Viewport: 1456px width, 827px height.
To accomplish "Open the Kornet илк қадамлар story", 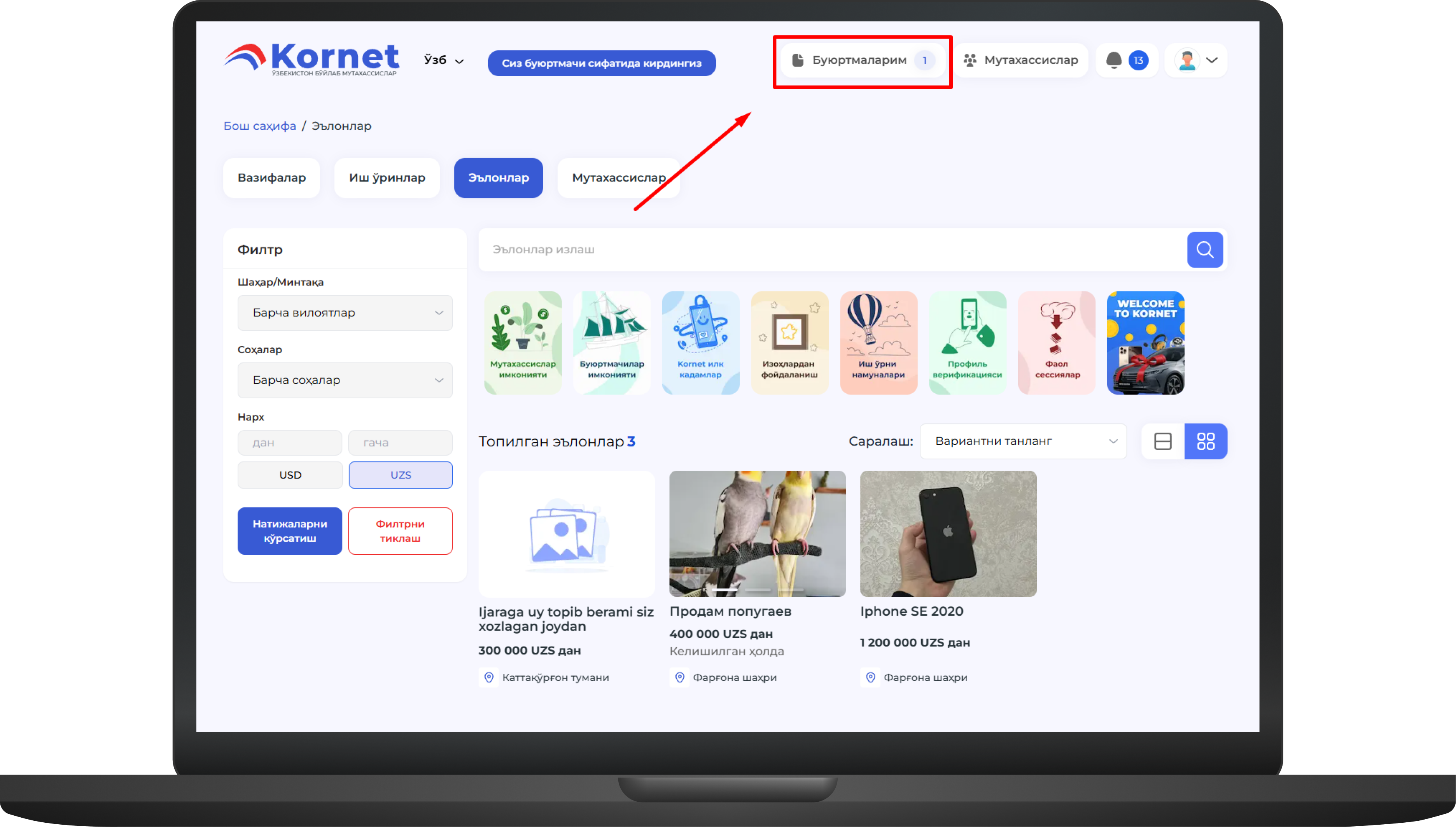I will pyautogui.click(x=700, y=342).
